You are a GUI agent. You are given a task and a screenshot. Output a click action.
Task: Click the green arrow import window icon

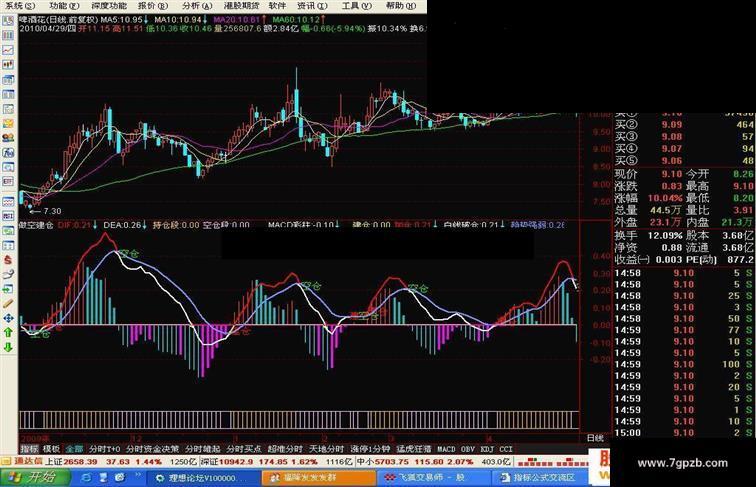[8, 289]
